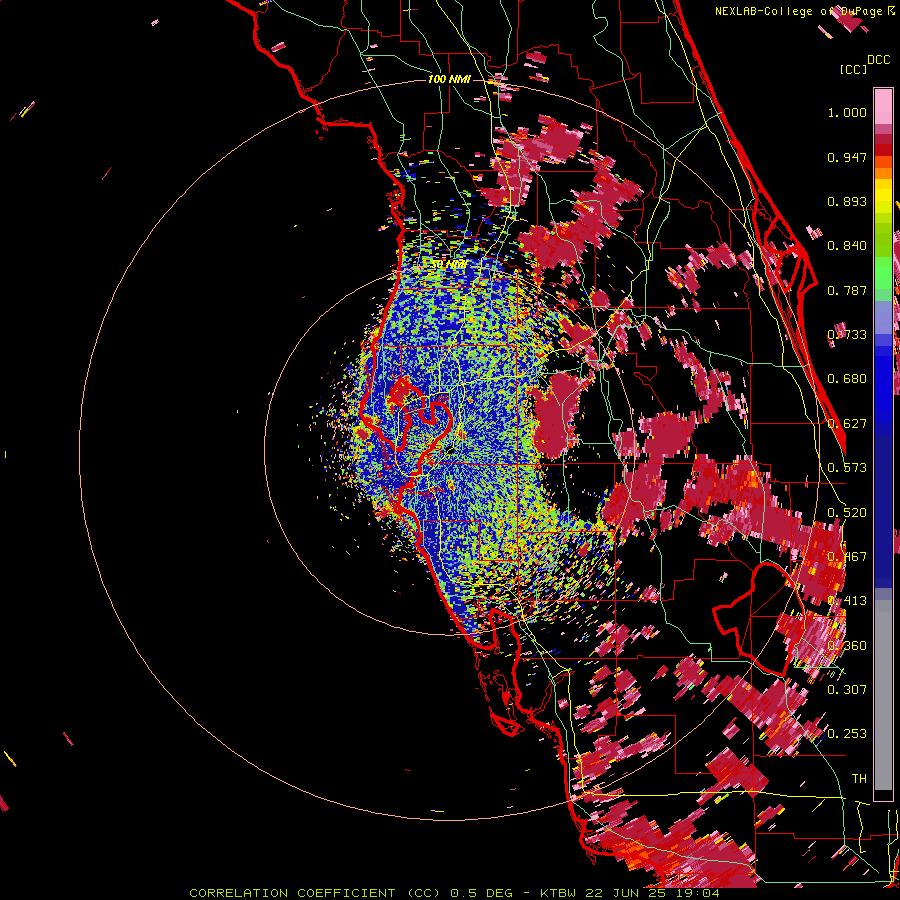Select the 0.840 scale value
The width and height of the screenshot is (900, 900).
847,246
